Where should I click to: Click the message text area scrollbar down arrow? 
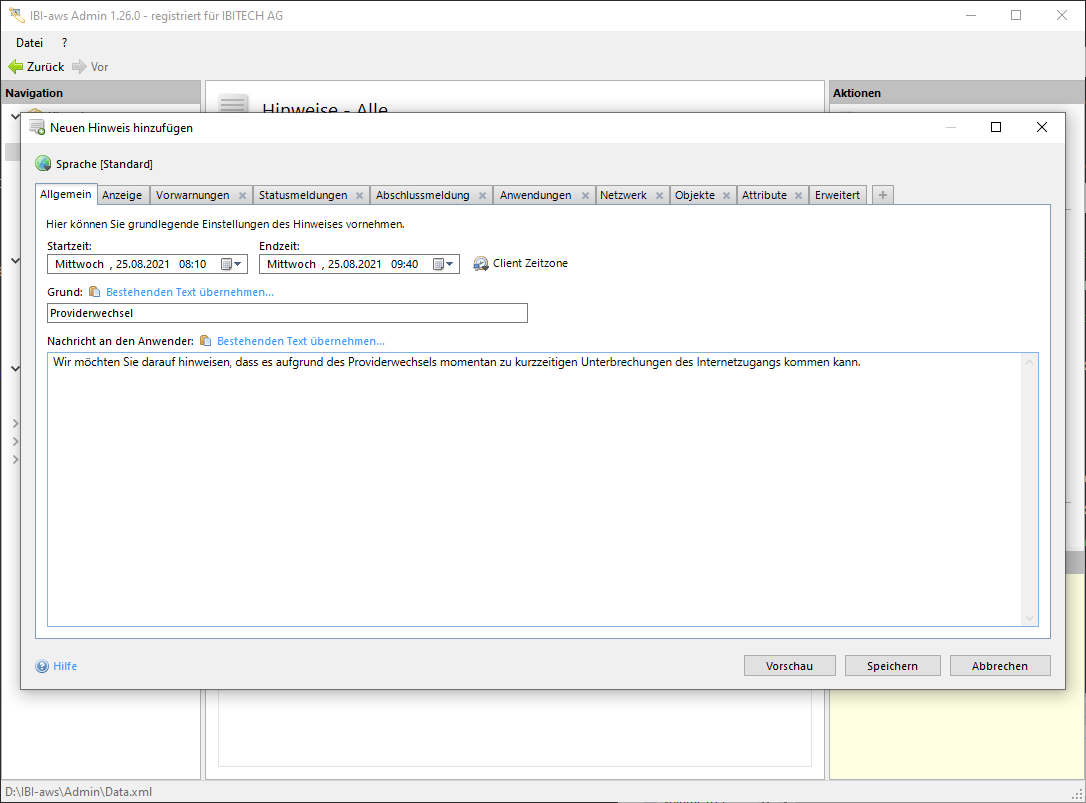point(1030,619)
